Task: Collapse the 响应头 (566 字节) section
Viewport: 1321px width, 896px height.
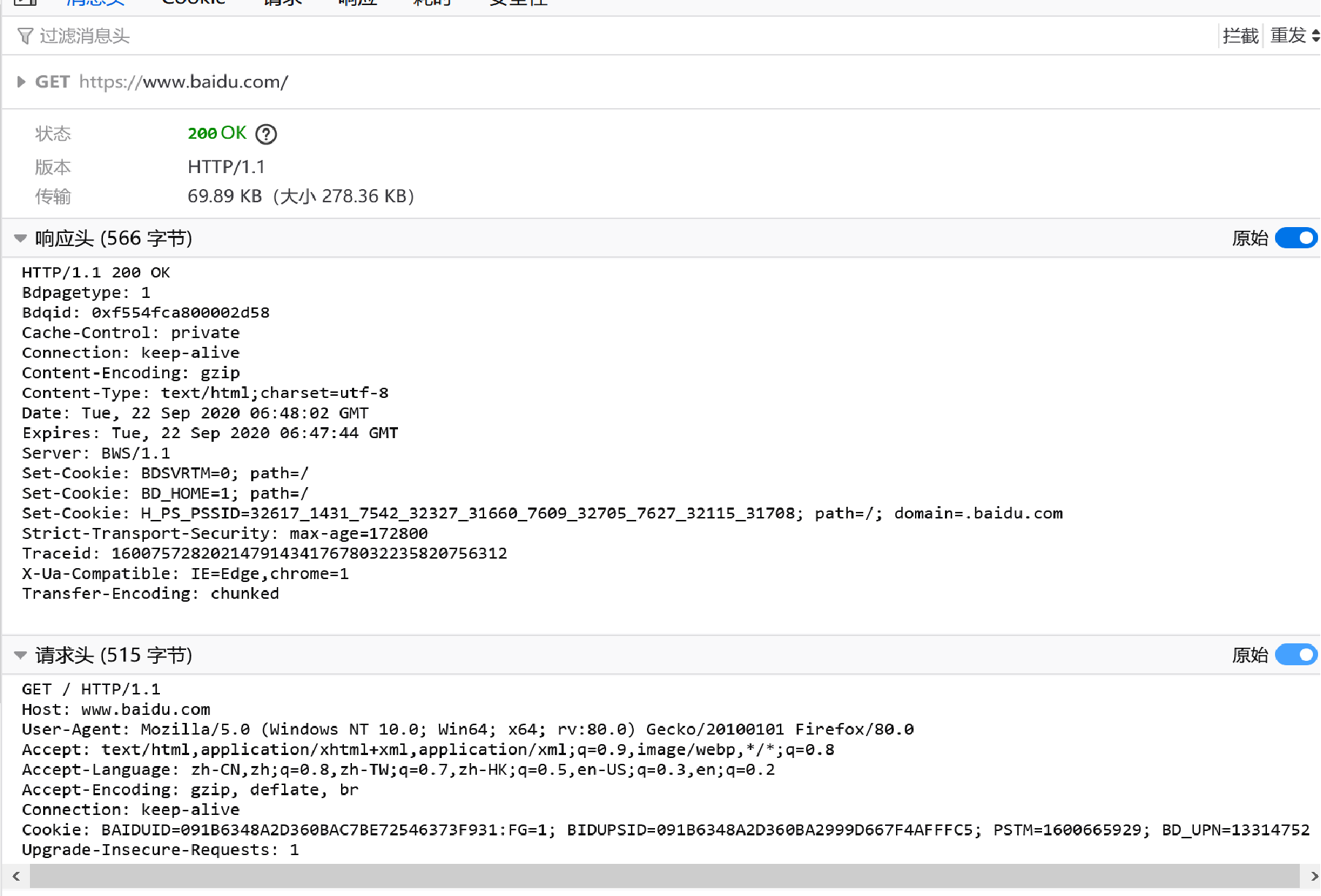Action: coord(20,238)
